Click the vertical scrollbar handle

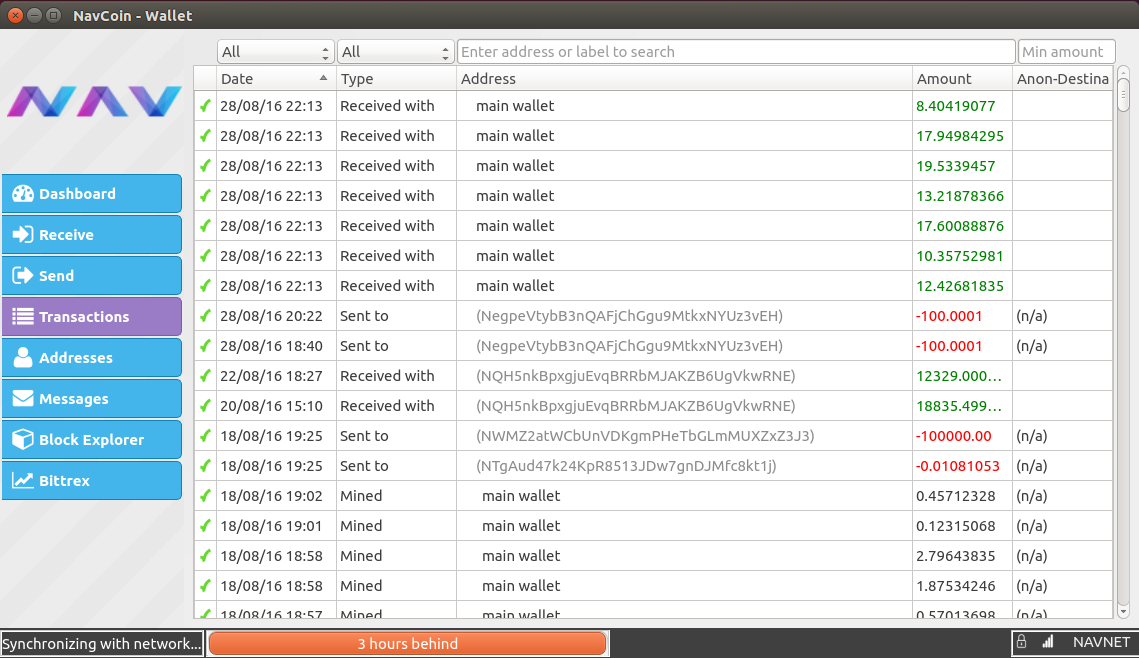[x=1123, y=94]
